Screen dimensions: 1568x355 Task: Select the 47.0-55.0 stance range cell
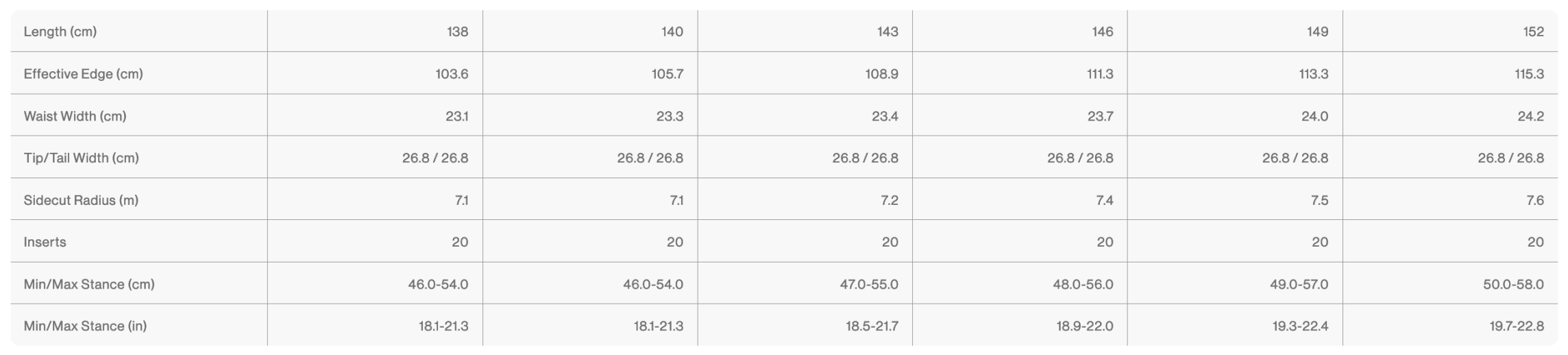869,284
